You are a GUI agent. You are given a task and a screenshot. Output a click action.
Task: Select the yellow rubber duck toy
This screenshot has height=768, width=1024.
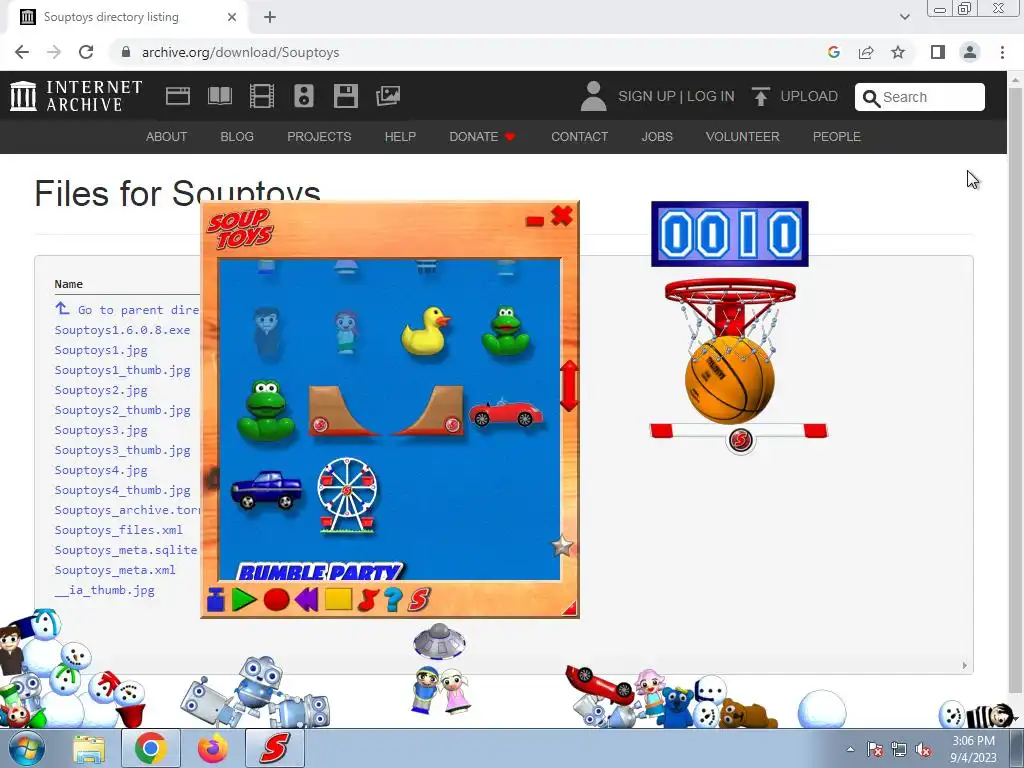tap(425, 331)
